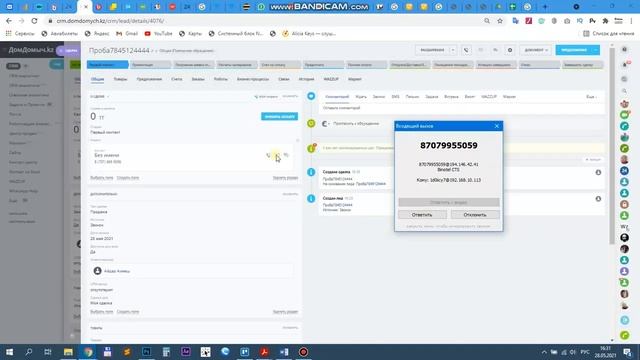Open Сайты in the left sidebar
Viewport: 640px width, 360px height.
[x=15, y=153]
